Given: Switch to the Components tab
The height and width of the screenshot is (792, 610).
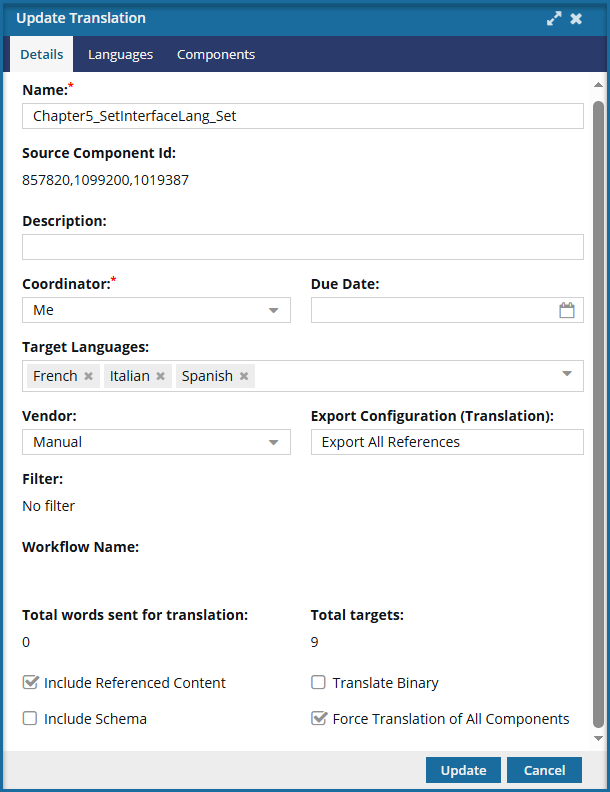Looking at the screenshot, I should point(216,55).
